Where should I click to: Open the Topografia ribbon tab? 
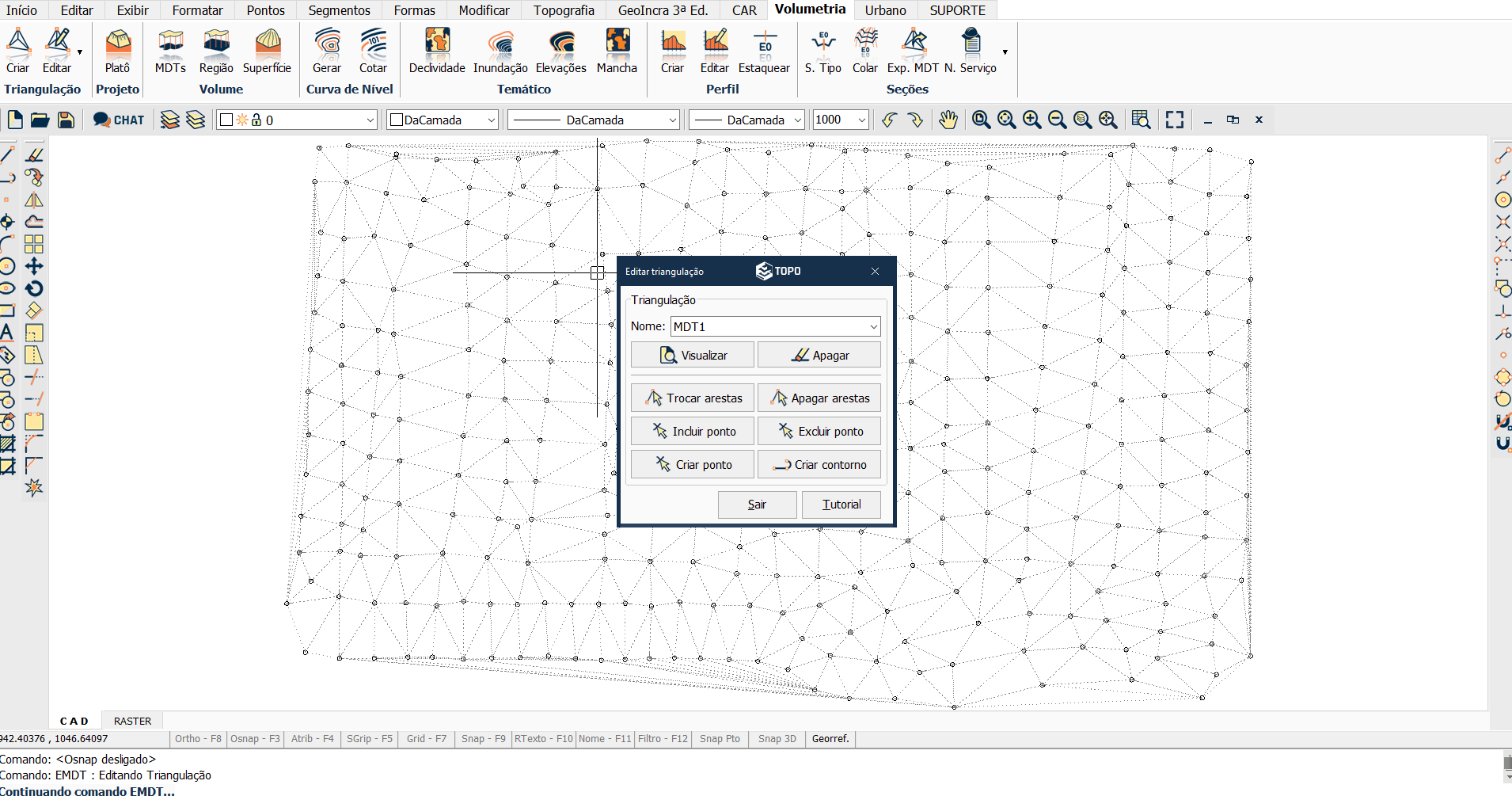[564, 10]
